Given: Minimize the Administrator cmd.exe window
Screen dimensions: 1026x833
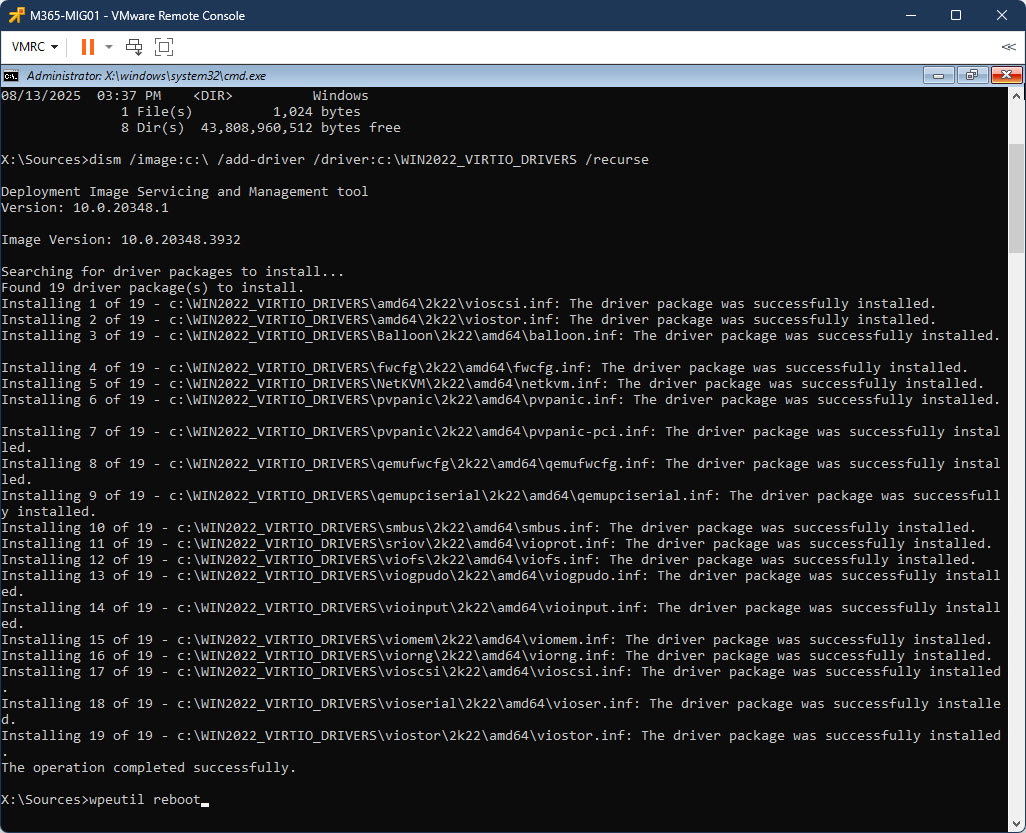Looking at the screenshot, I should [938, 76].
